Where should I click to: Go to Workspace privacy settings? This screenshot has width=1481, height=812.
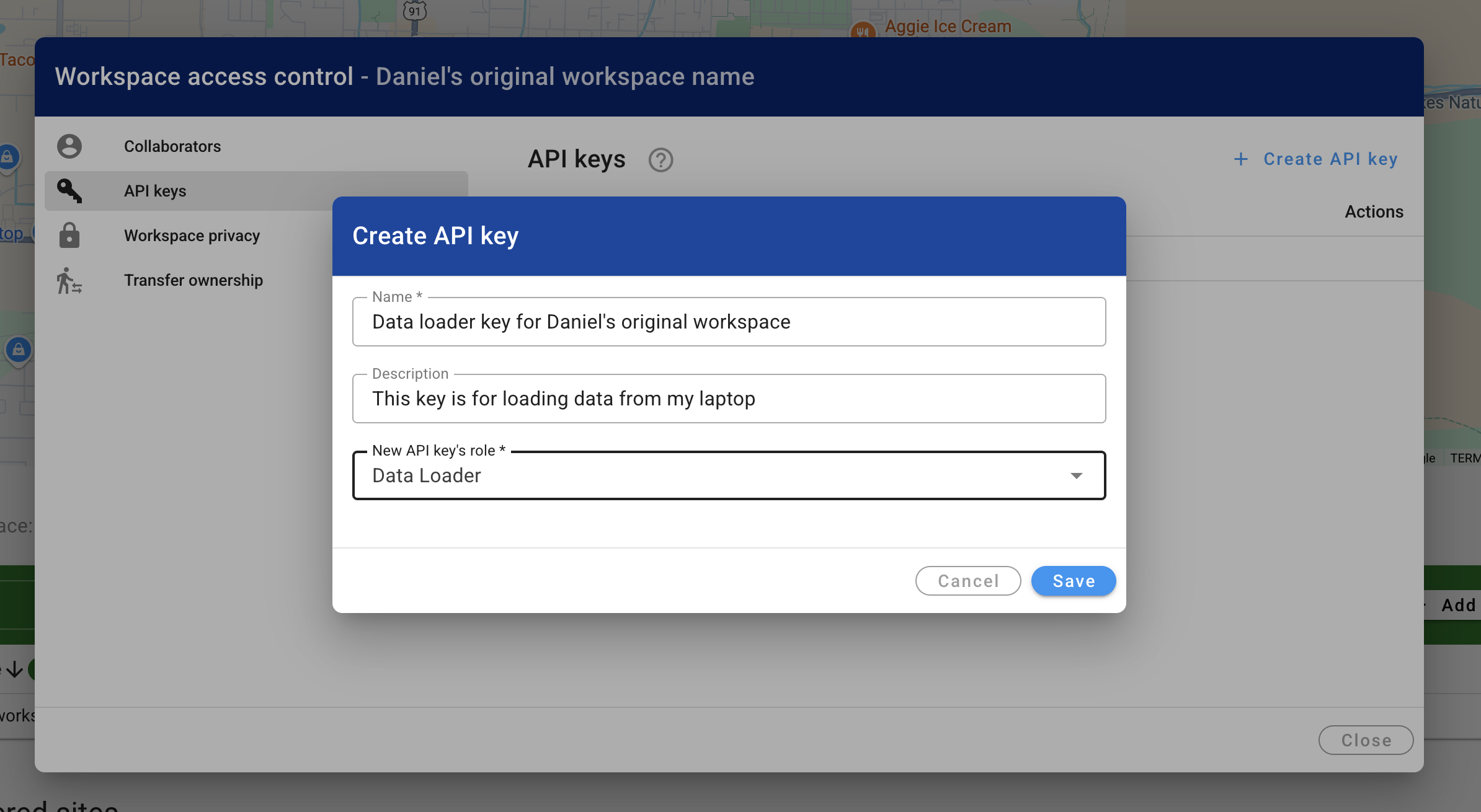tap(256, 236)
